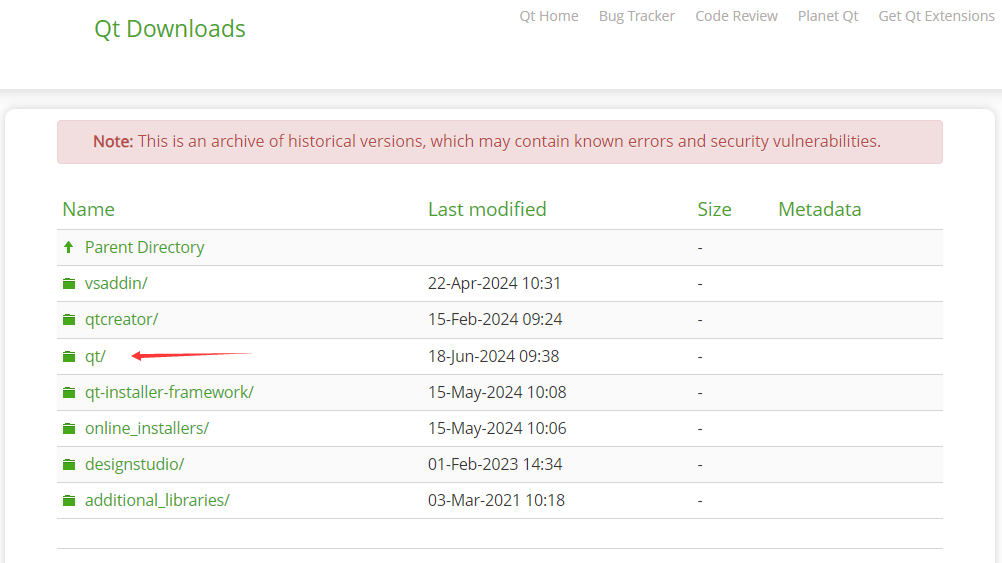Select Code Review navigation item
1002x563 pixels.
736,16
